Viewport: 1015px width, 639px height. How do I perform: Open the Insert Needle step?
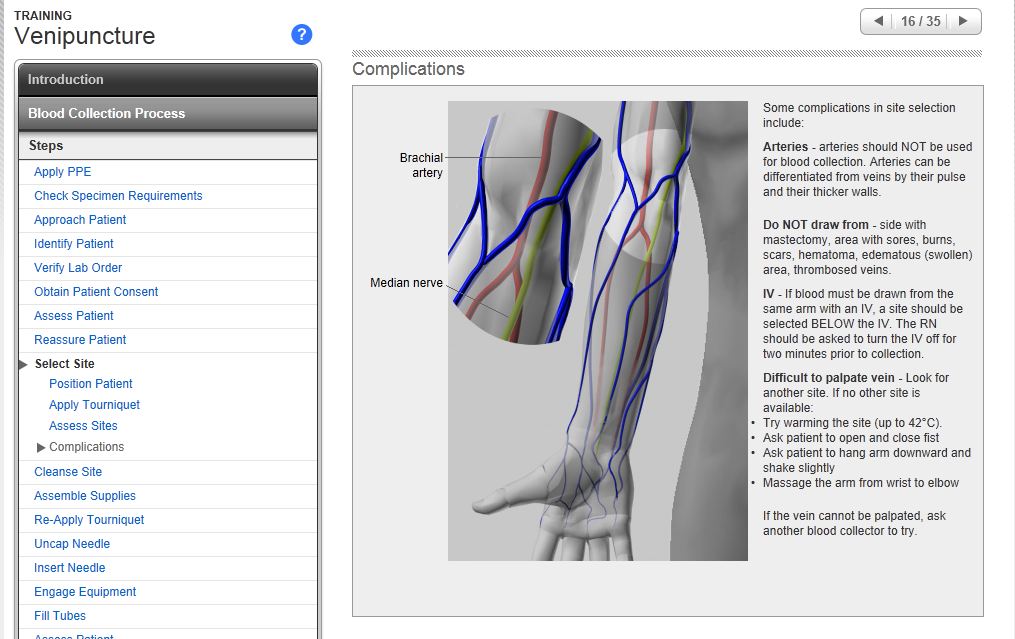69,568
